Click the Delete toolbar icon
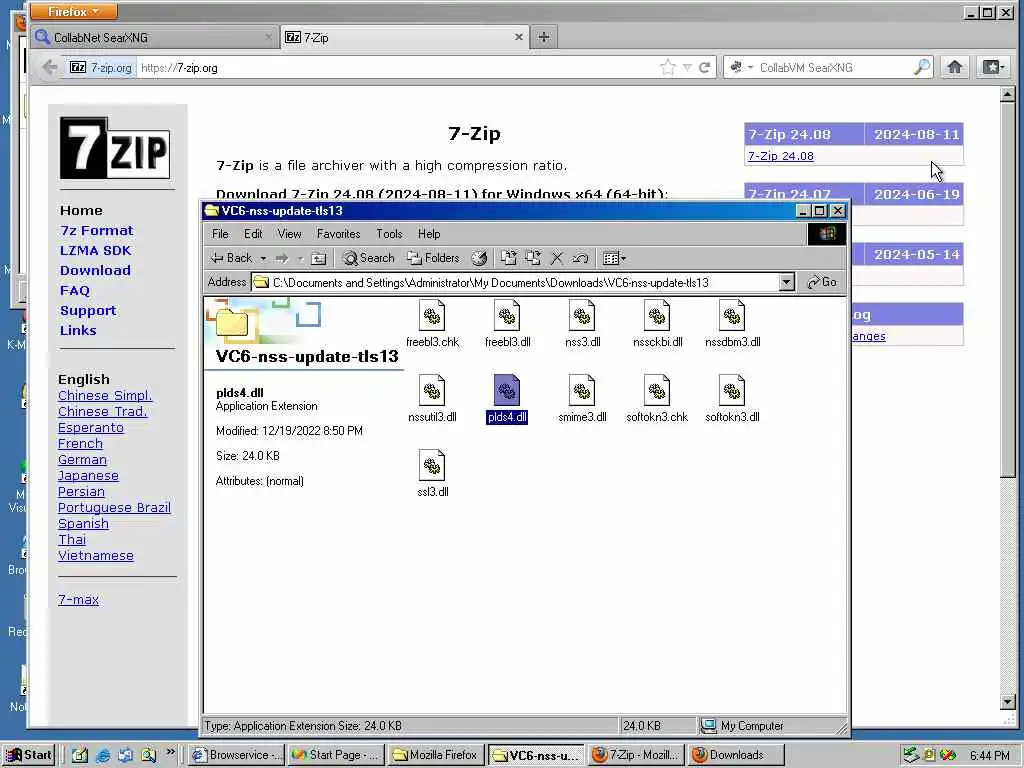Screen dimensions: 1024x768 pos(557,259)
